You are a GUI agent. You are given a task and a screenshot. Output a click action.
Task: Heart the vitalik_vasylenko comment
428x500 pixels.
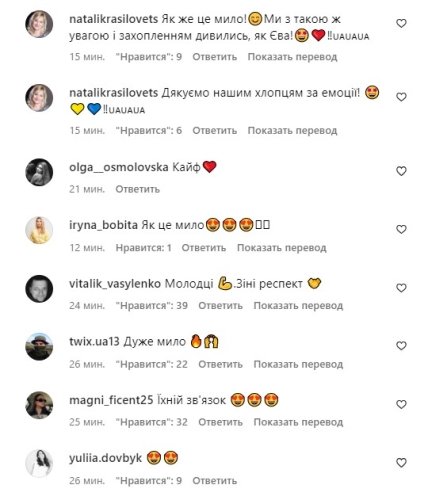(401, 288)
